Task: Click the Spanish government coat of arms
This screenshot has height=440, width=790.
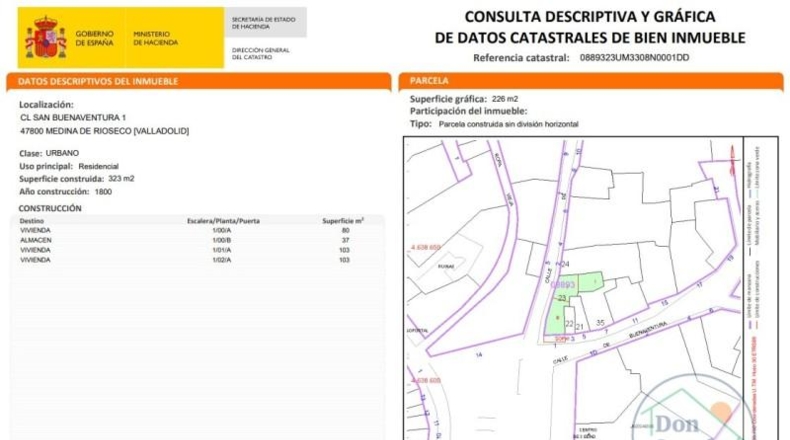Action: pos(45,37)
